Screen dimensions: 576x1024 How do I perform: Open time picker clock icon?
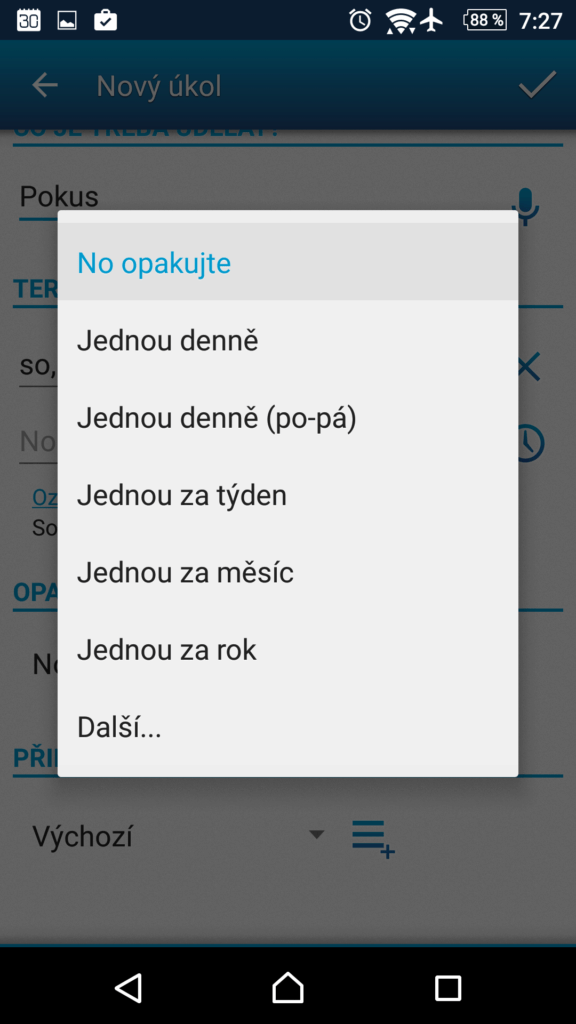[530, 443]
